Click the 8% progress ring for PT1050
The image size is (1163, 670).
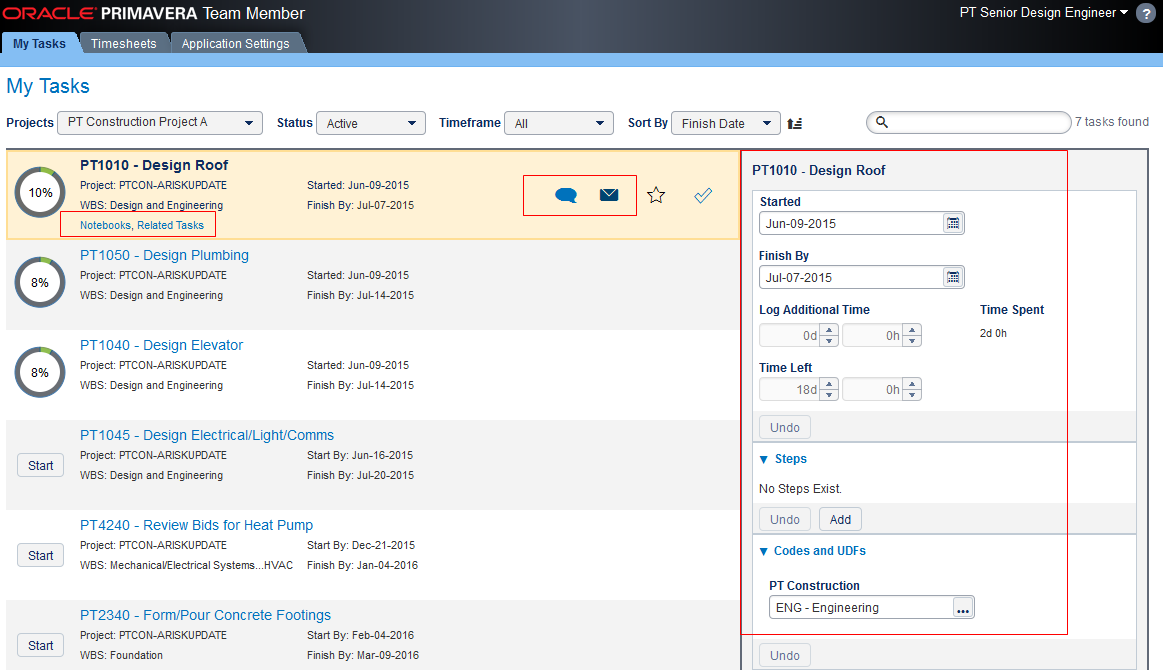tap(40, 283)
